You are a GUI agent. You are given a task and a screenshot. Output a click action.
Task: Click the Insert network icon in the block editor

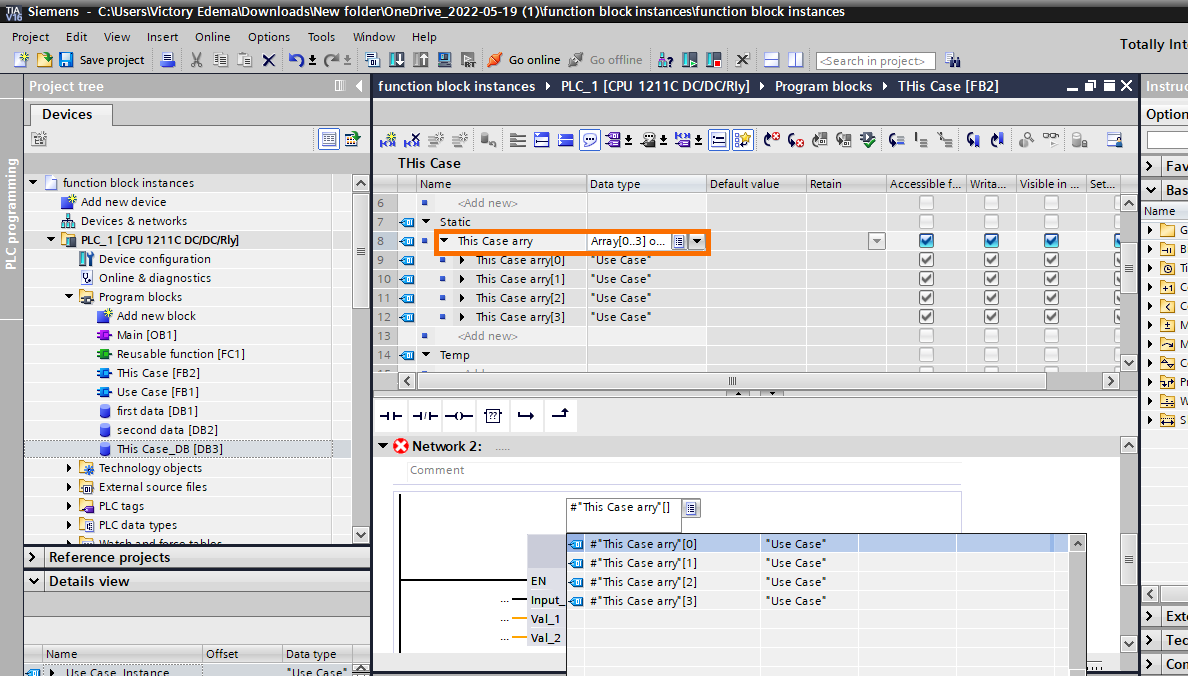pyautogui.click(x=390, y=140)
